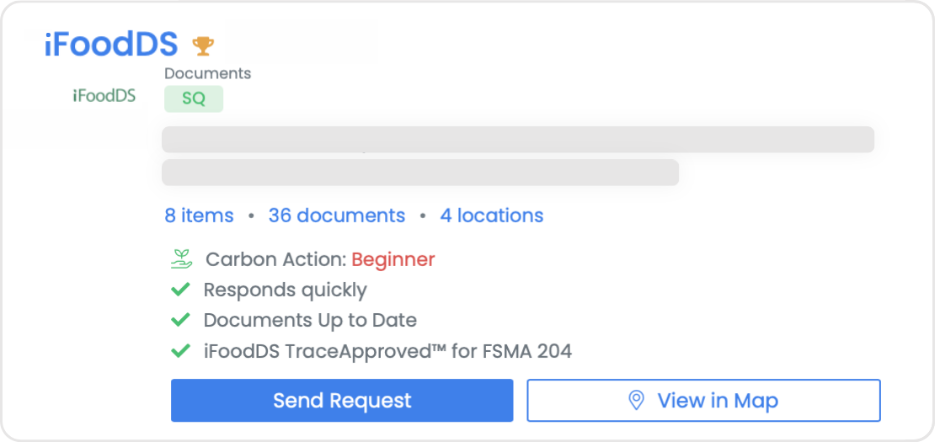Open the 4 locations link
The image size is (936, 442).
tap(492, 215)
